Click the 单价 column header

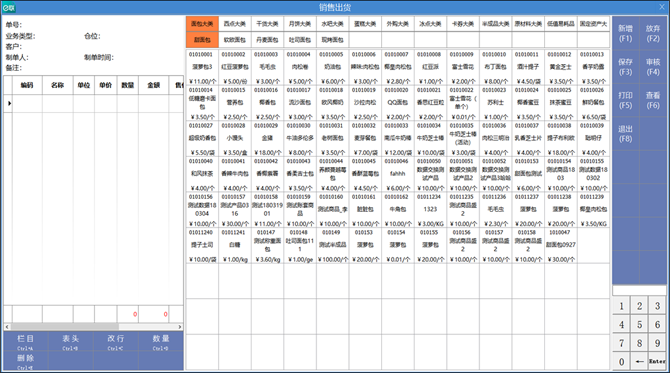106,85
